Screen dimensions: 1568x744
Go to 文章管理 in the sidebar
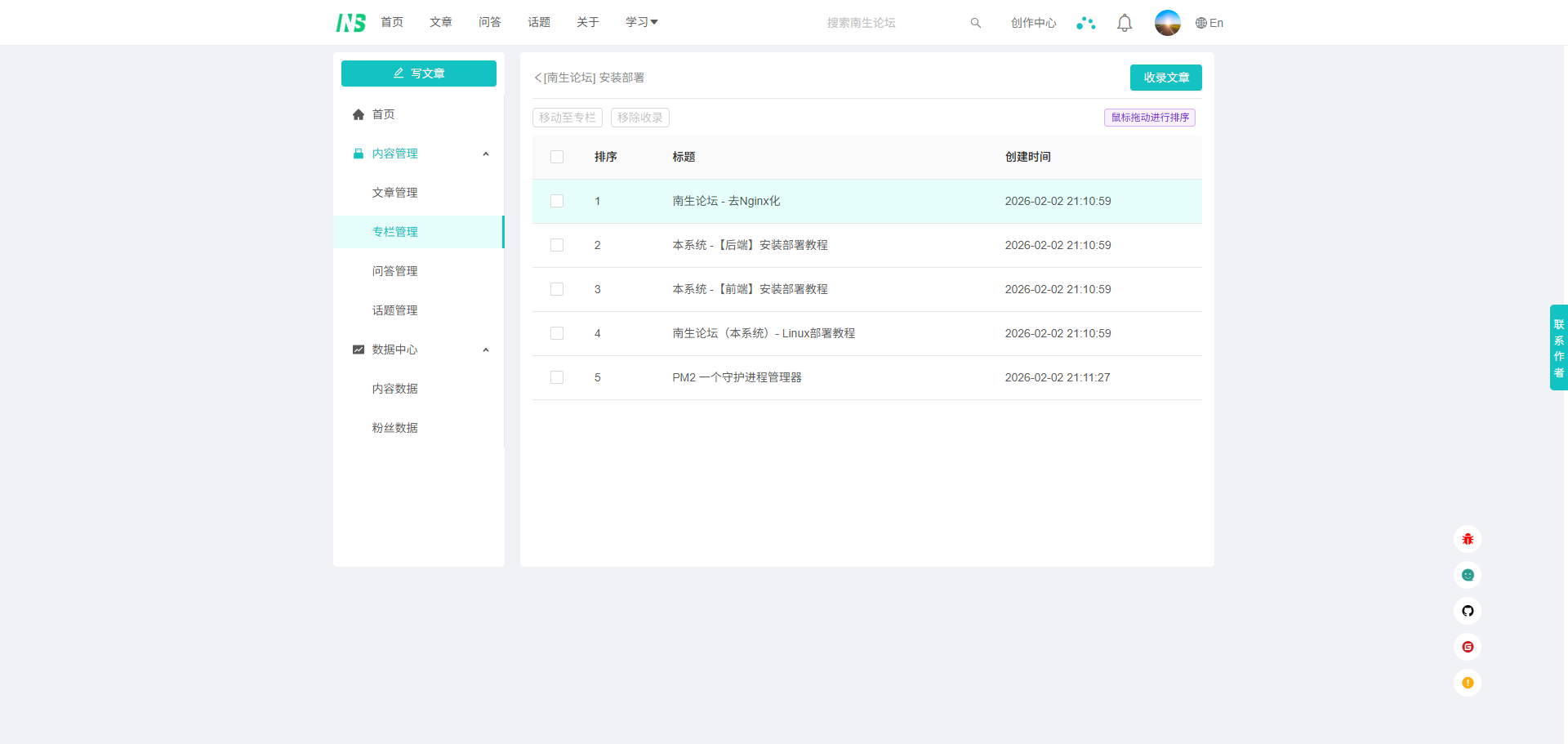point(395,193)
